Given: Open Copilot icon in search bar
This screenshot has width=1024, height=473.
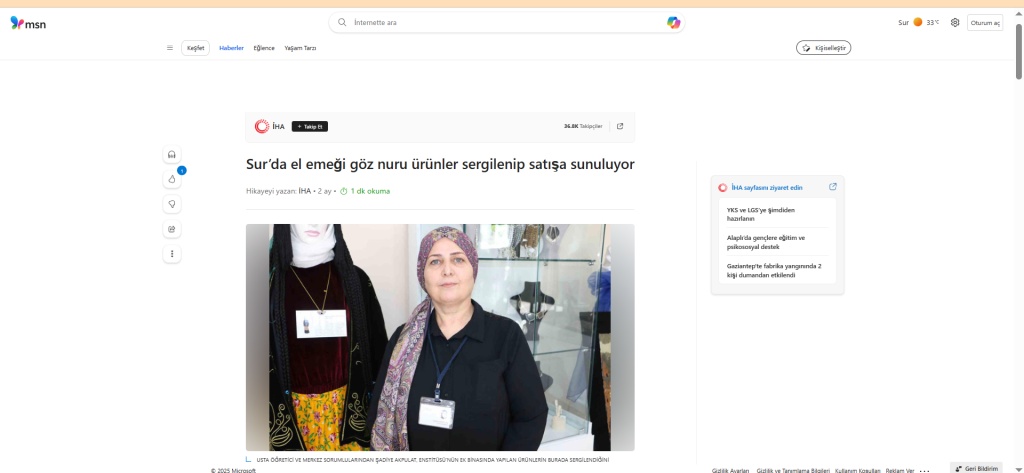Looking at the screenshot, I should (674, 22).
